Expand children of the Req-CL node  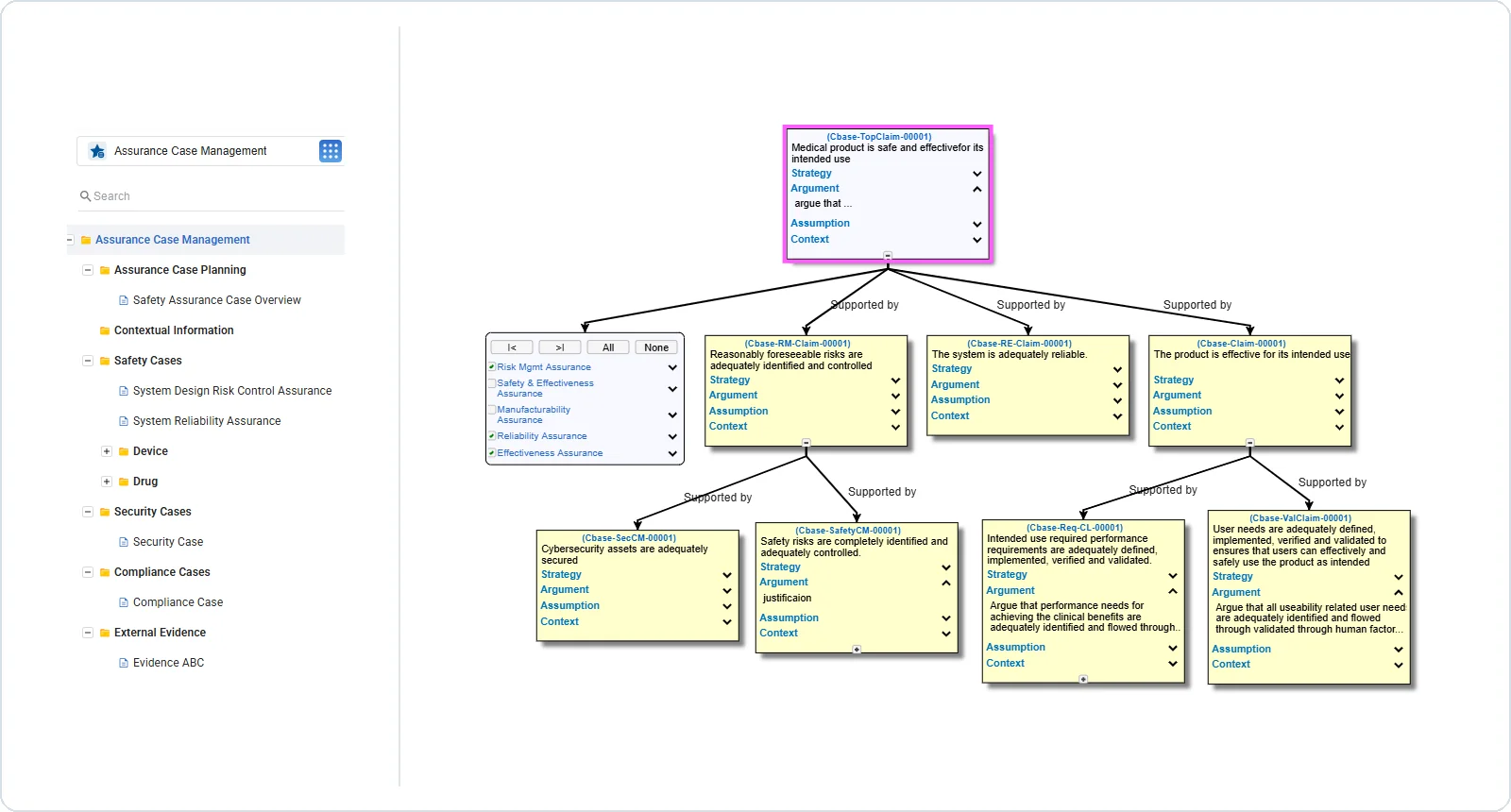click(x=1083, y=680)
